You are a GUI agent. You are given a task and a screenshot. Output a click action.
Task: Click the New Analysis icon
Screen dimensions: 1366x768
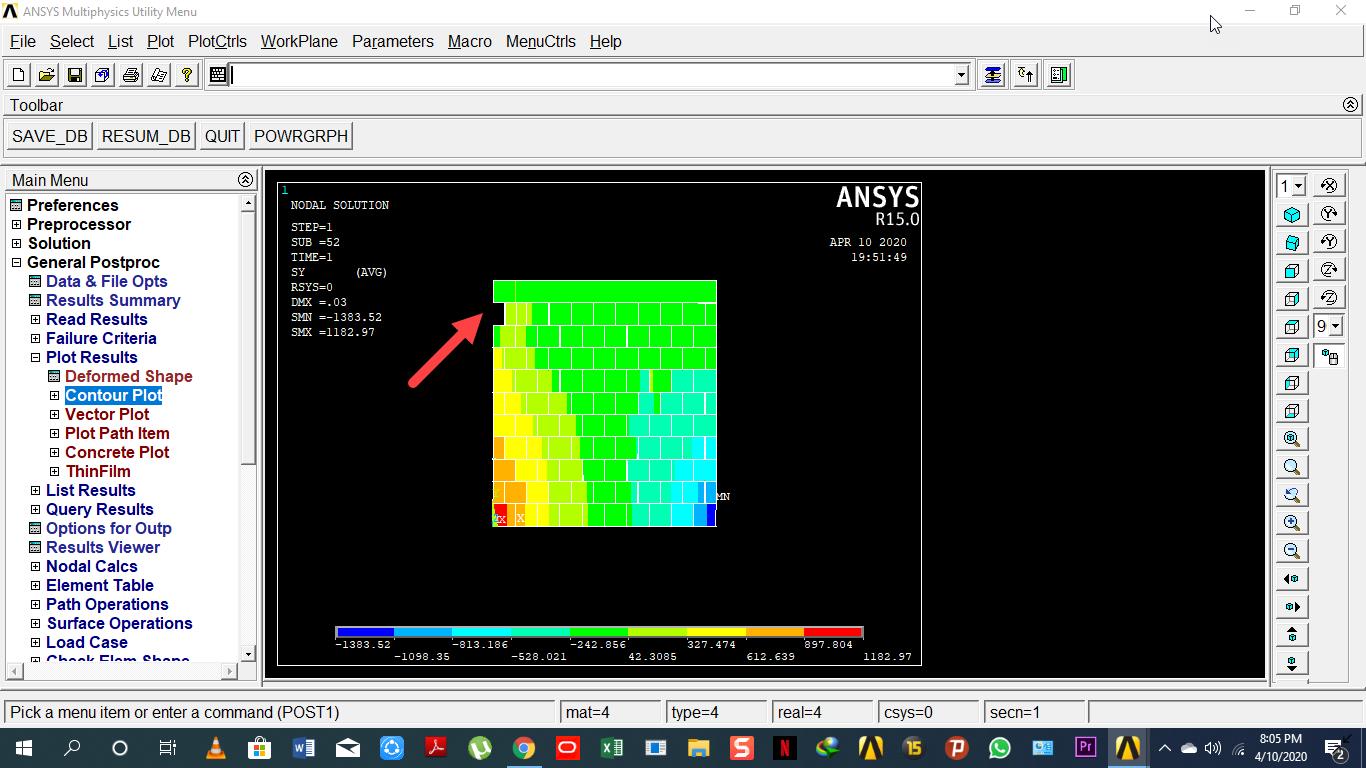[18, 75]
